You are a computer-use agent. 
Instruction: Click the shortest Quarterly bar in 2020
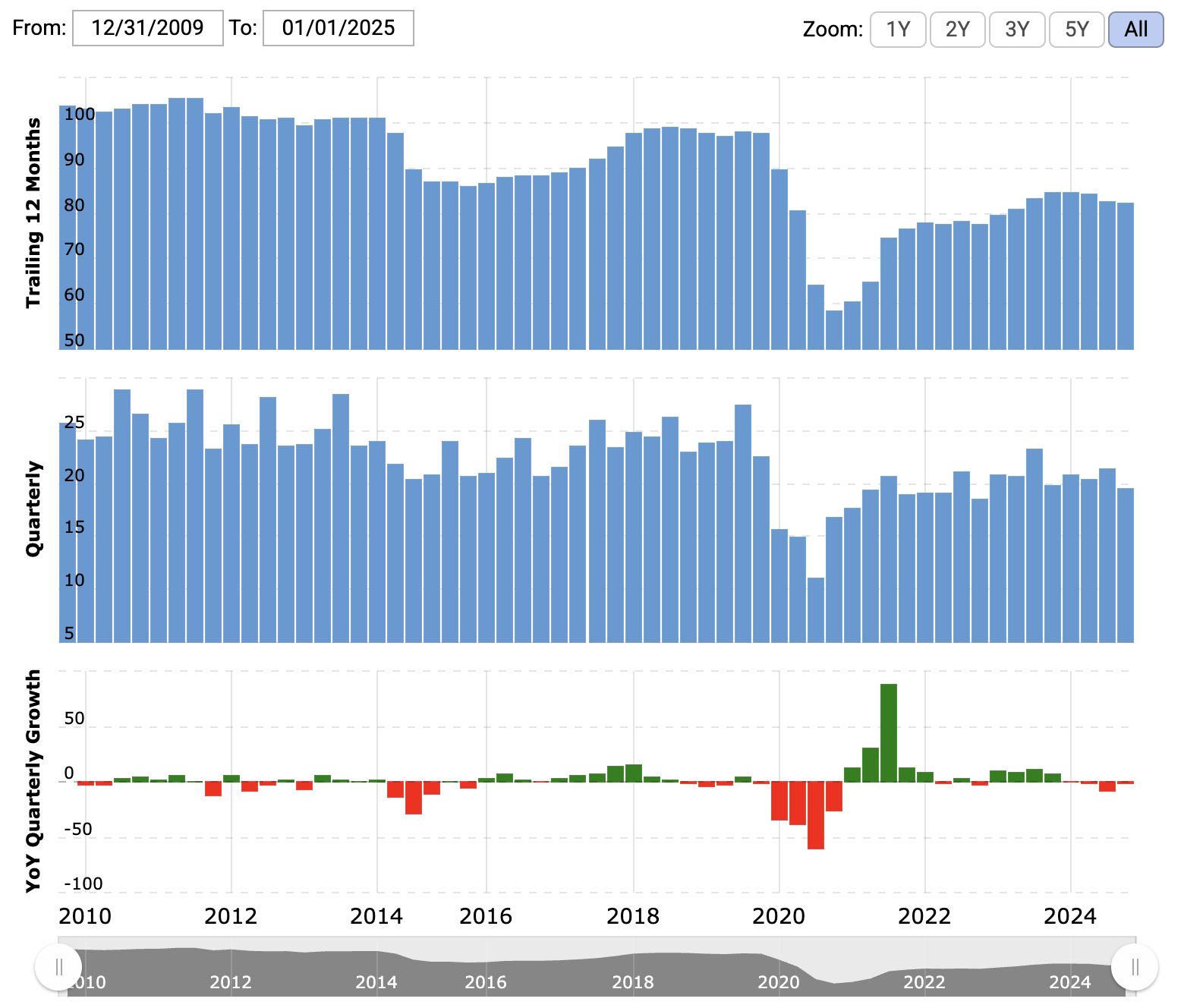point(816,610)
